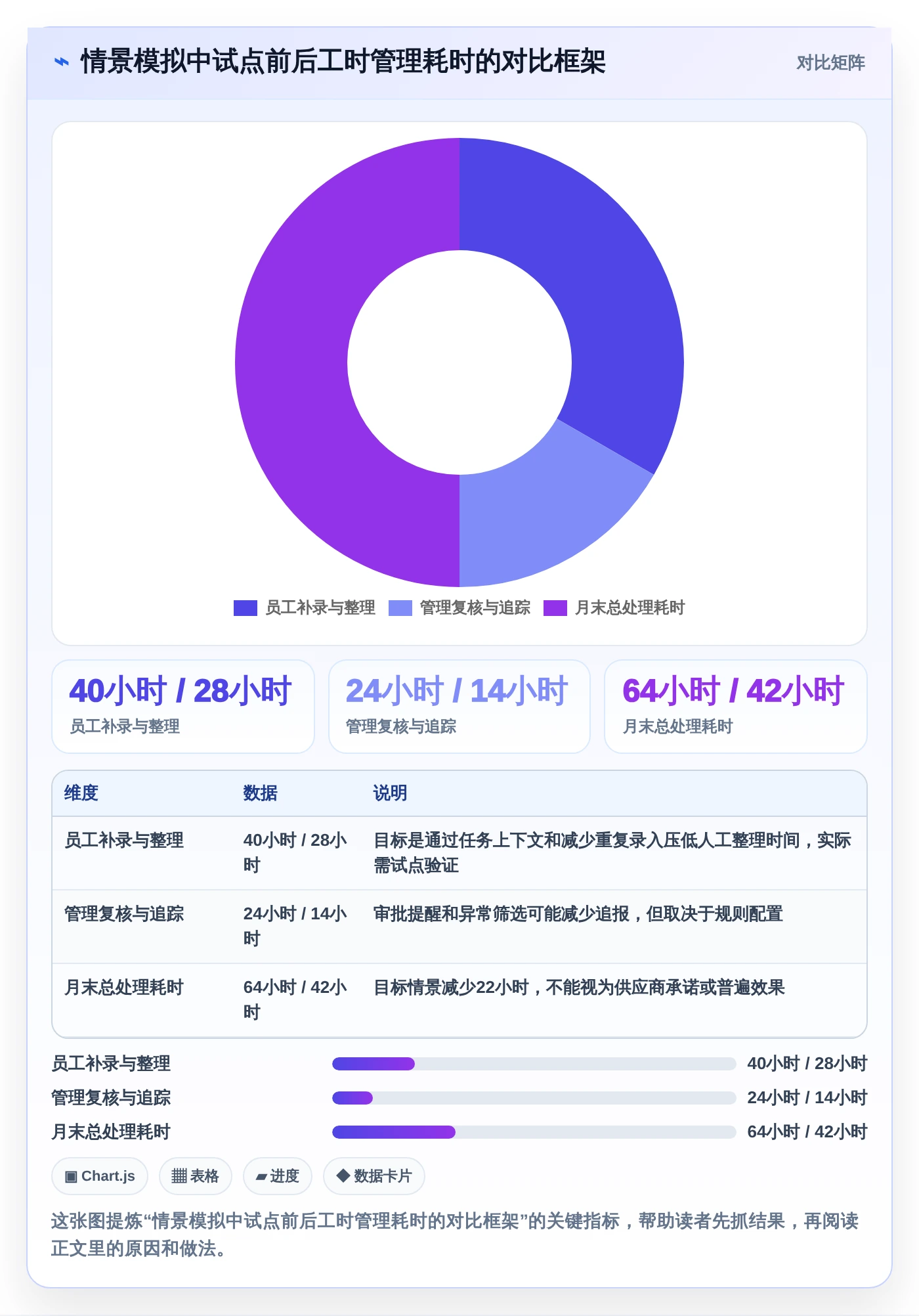Toggle the 员工补录与整理 legend swatch

pyautogui.click(x=245, y=608)
